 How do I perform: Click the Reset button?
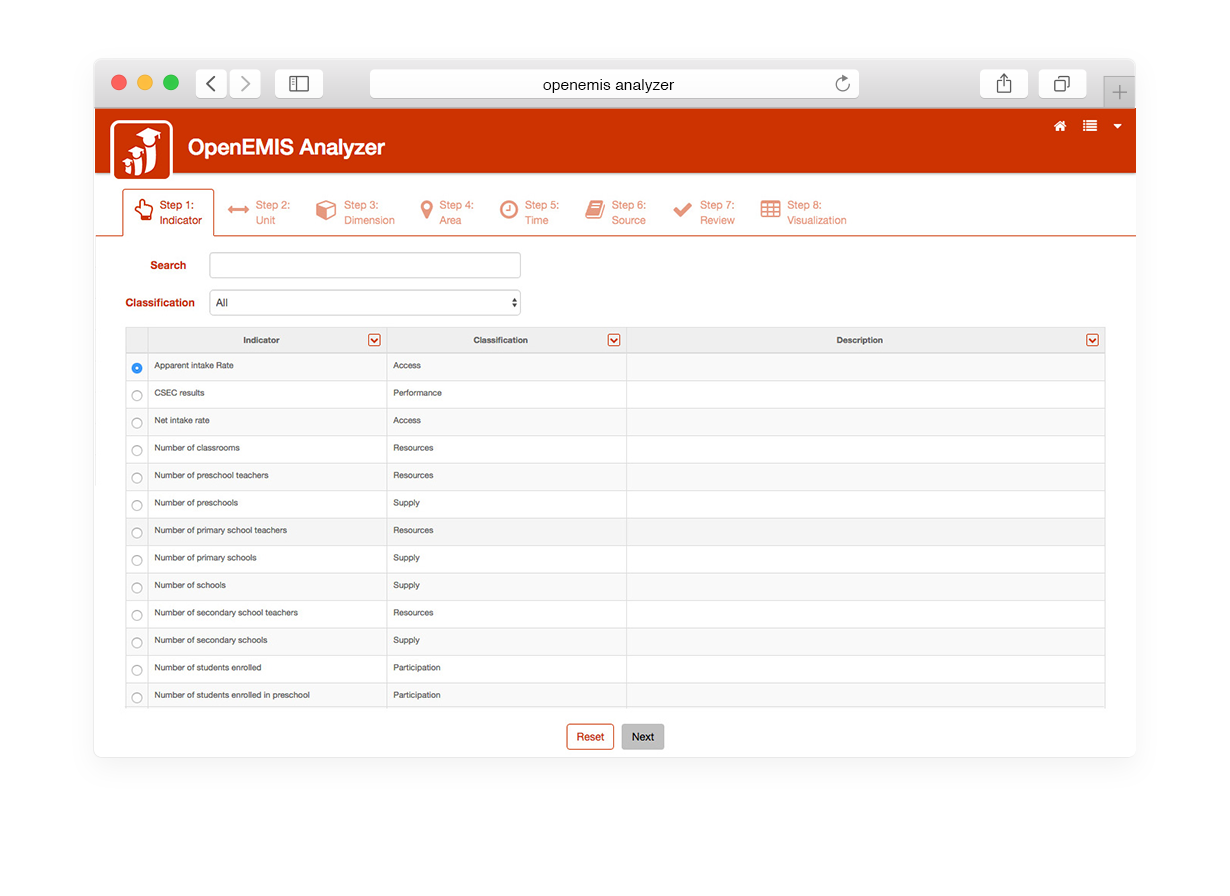point(590,737)
